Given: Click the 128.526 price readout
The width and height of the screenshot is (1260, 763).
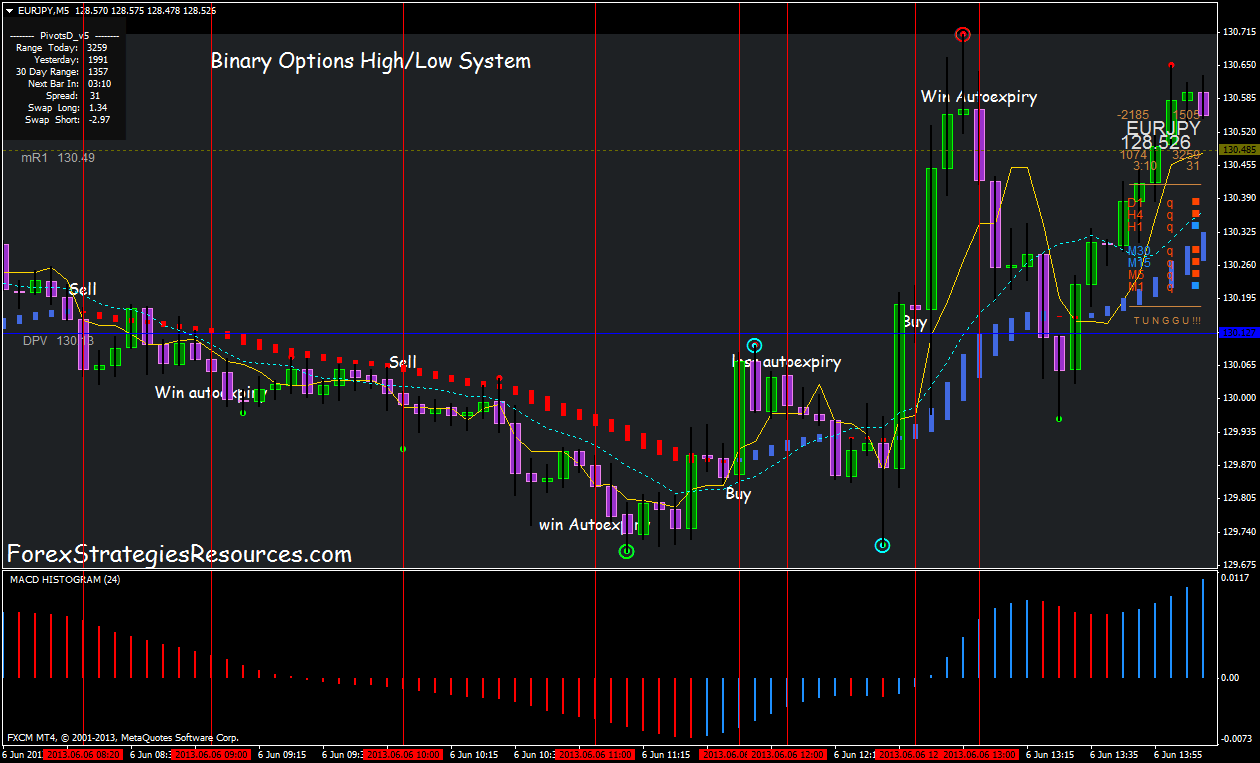Looking at the screenshot, I should coord(1156,143).
